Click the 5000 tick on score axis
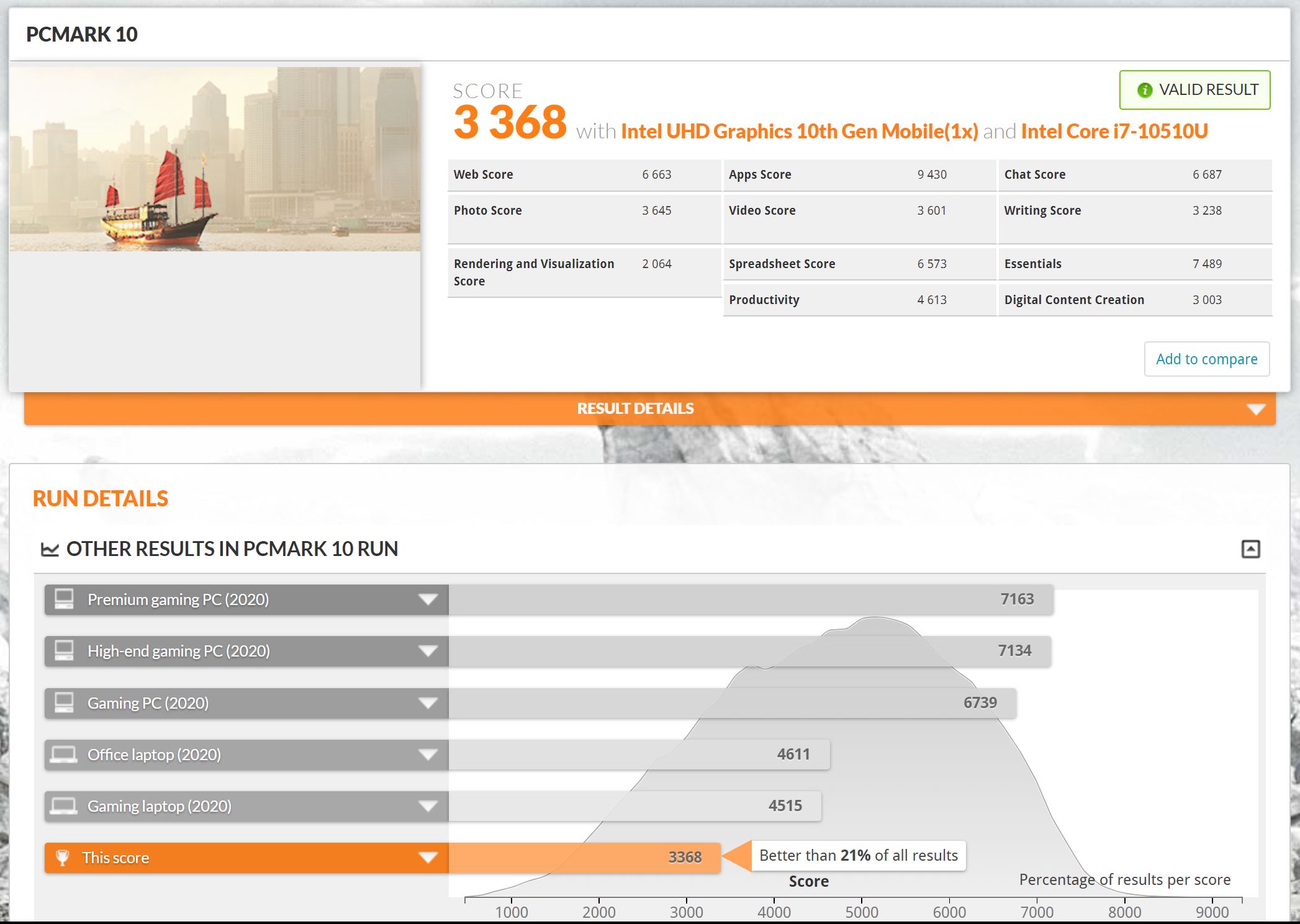Viewport: 1300px width, 924px height. click(x=862, y=912)
